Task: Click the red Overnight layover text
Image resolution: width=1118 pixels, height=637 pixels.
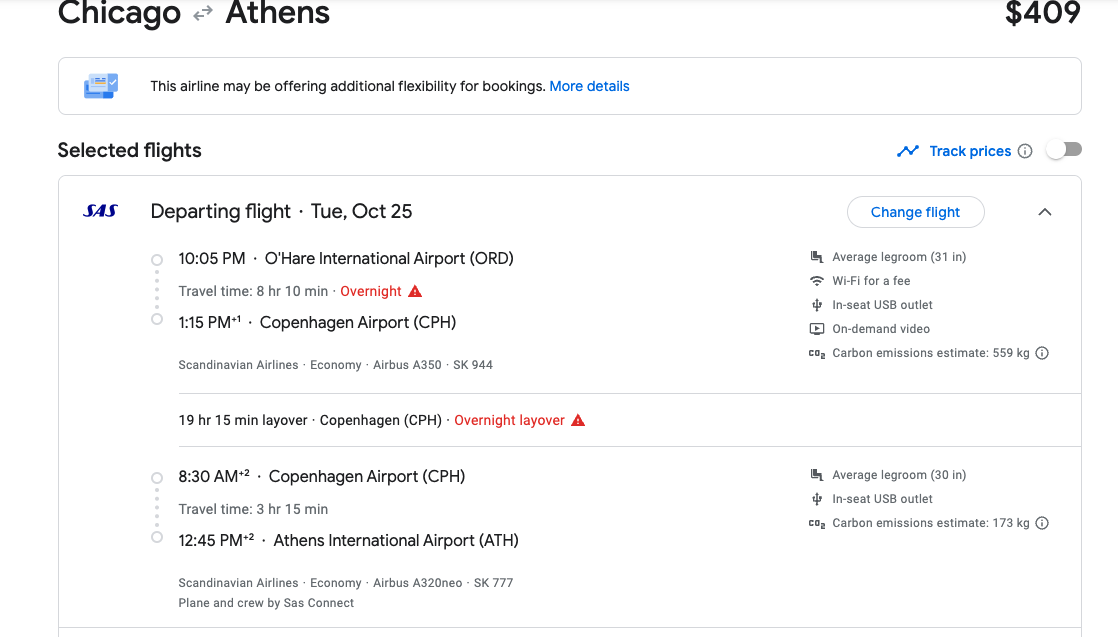Action: (x=509, y=420)
